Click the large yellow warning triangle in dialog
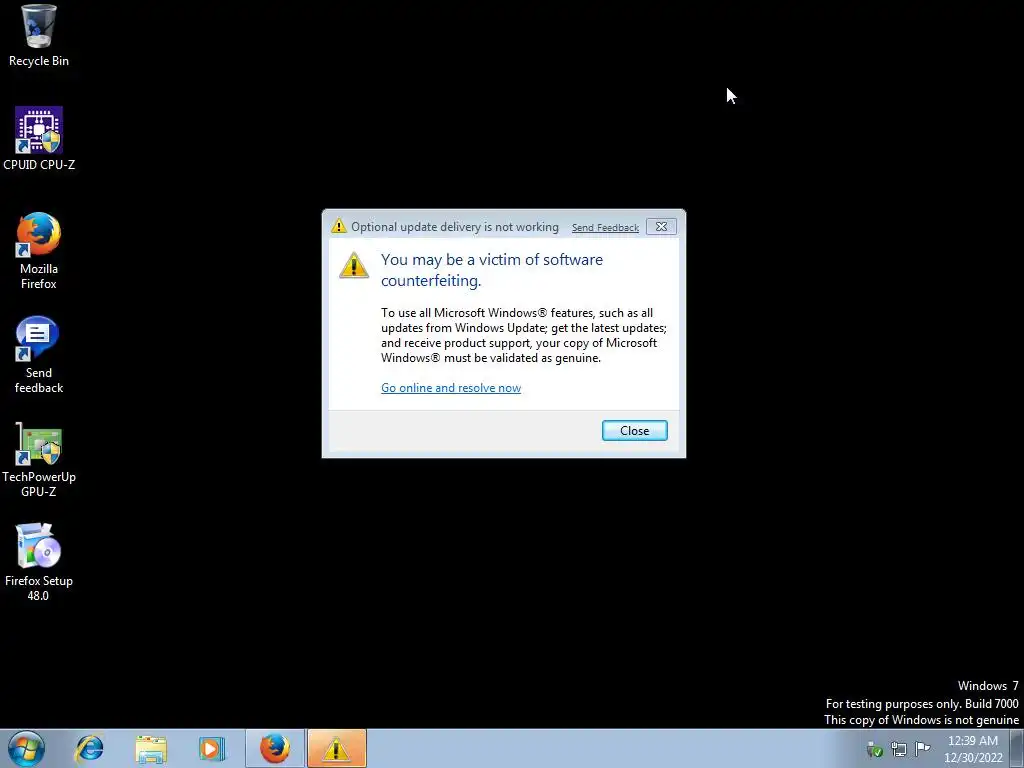The width and height of the screenshot is (1024, 768). (x=354, y=265)
